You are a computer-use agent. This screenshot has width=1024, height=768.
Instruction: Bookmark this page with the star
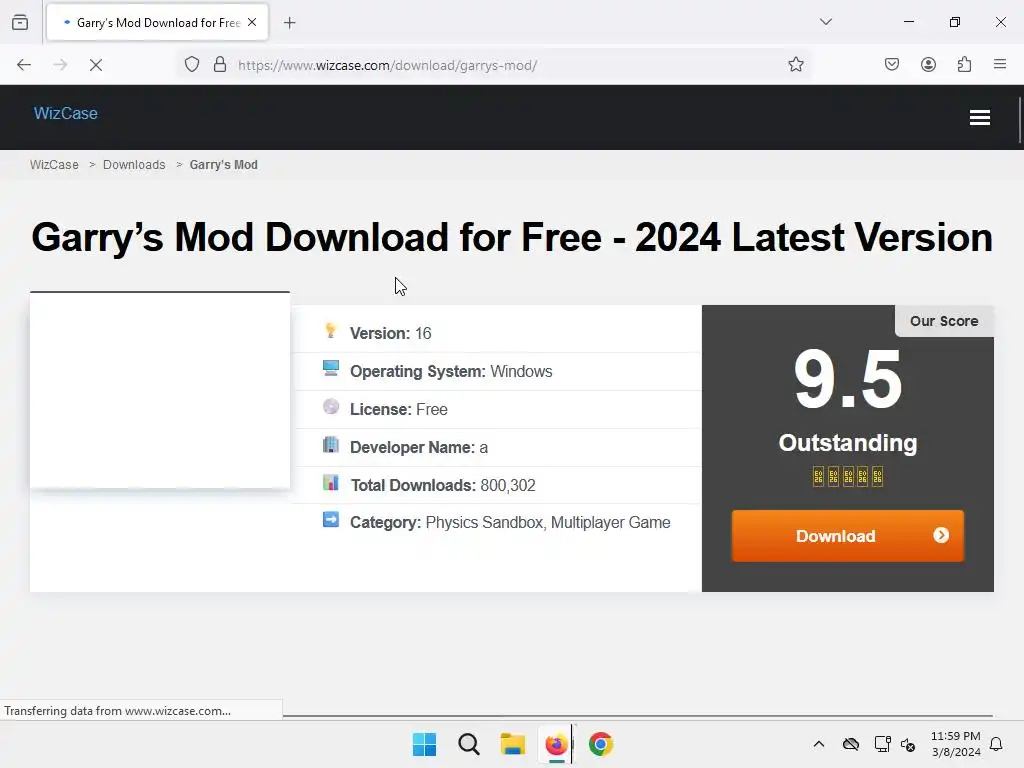[795, 65]
